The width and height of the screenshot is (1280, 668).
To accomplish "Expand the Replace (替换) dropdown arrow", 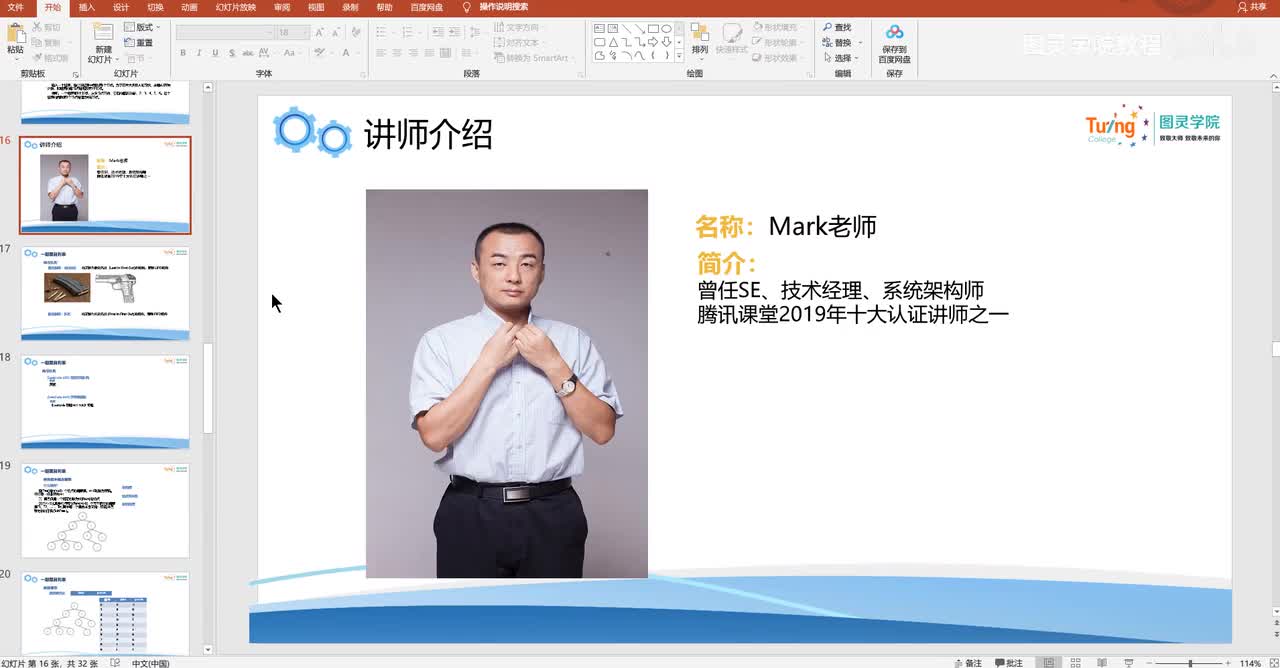I will click(x=861, y=43).
